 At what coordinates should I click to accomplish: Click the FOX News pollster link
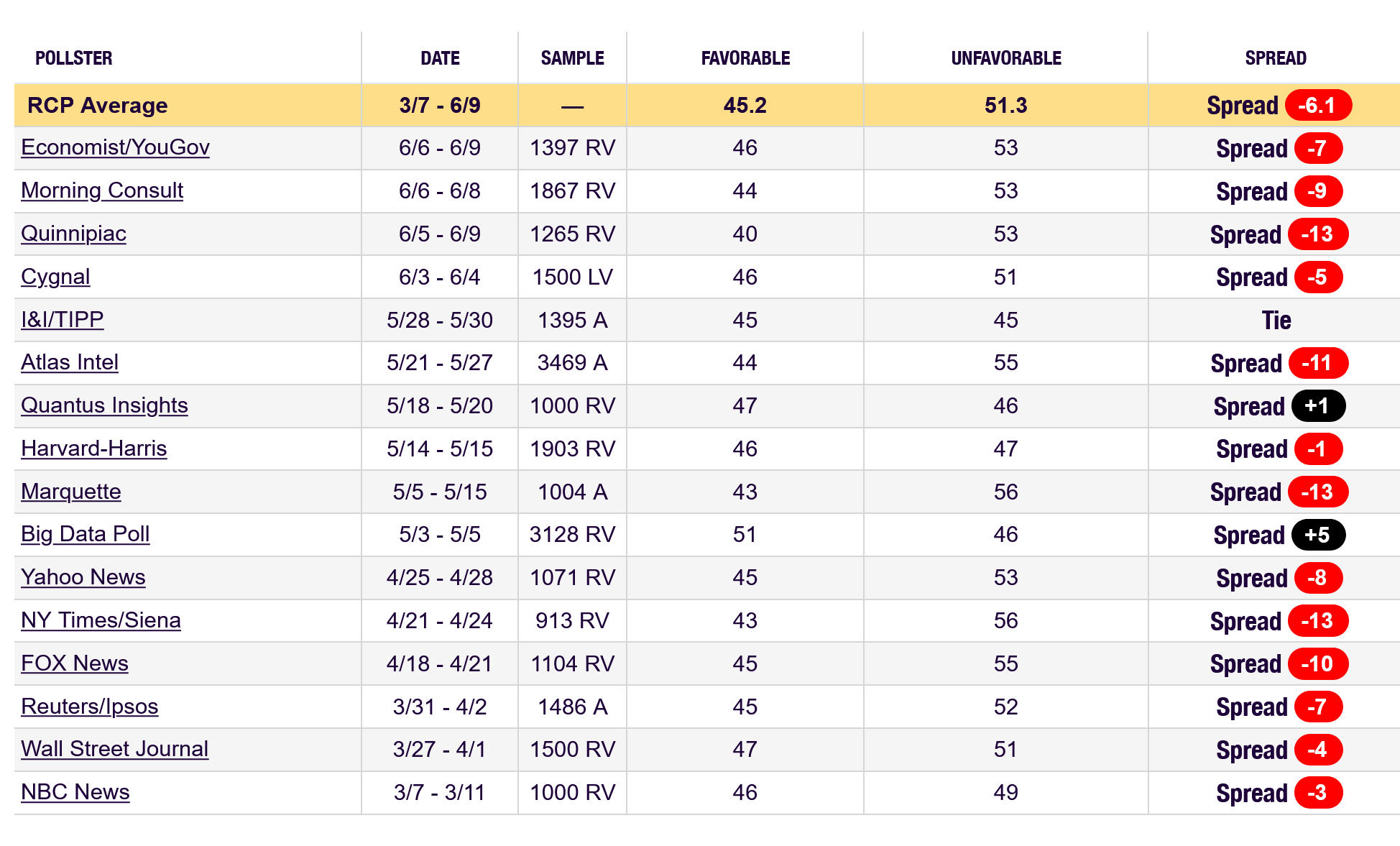coord(74,663)
